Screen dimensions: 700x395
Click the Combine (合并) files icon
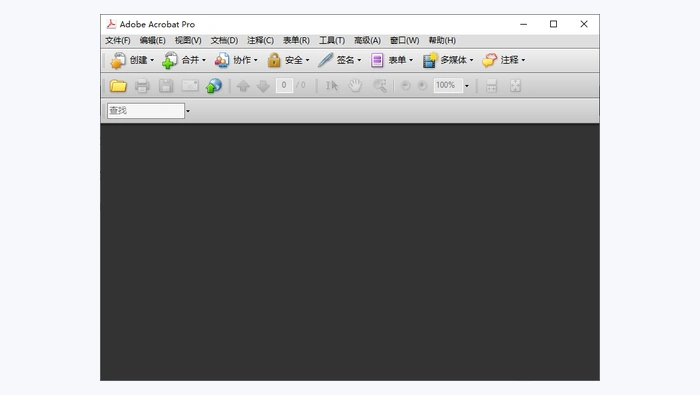[x=170, y=60]
